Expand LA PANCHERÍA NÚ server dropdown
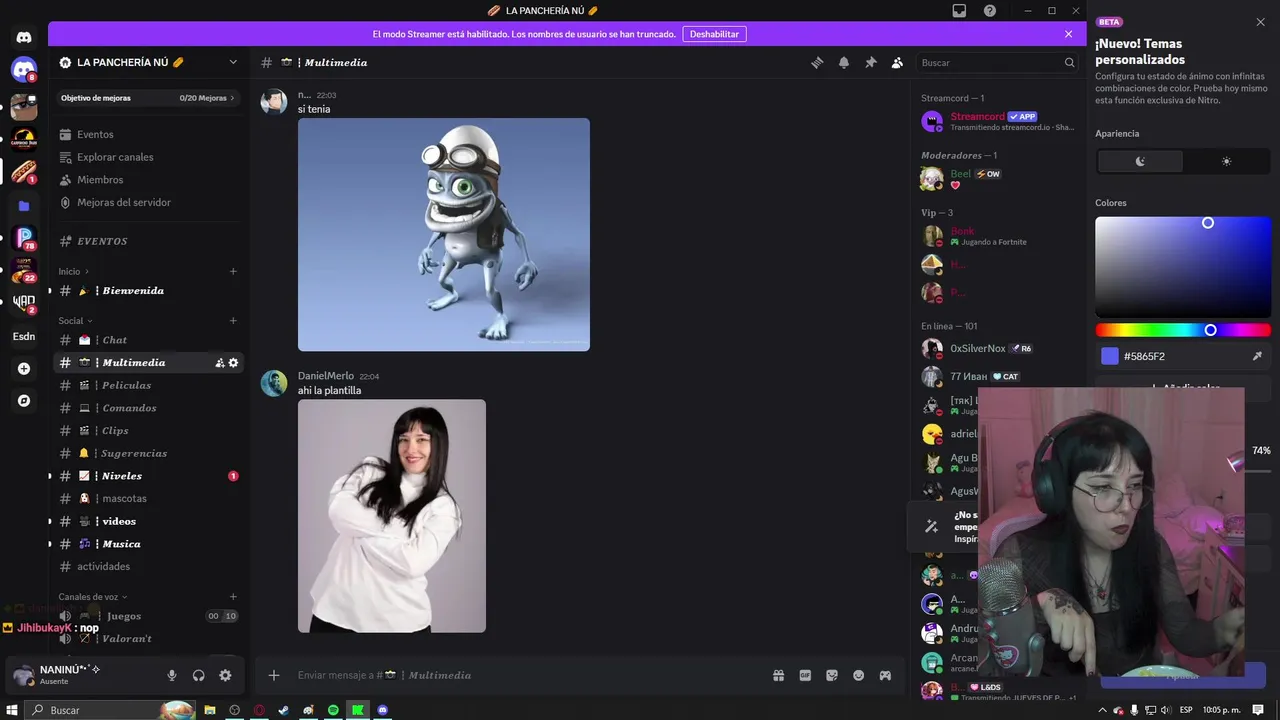 point(233,62)
